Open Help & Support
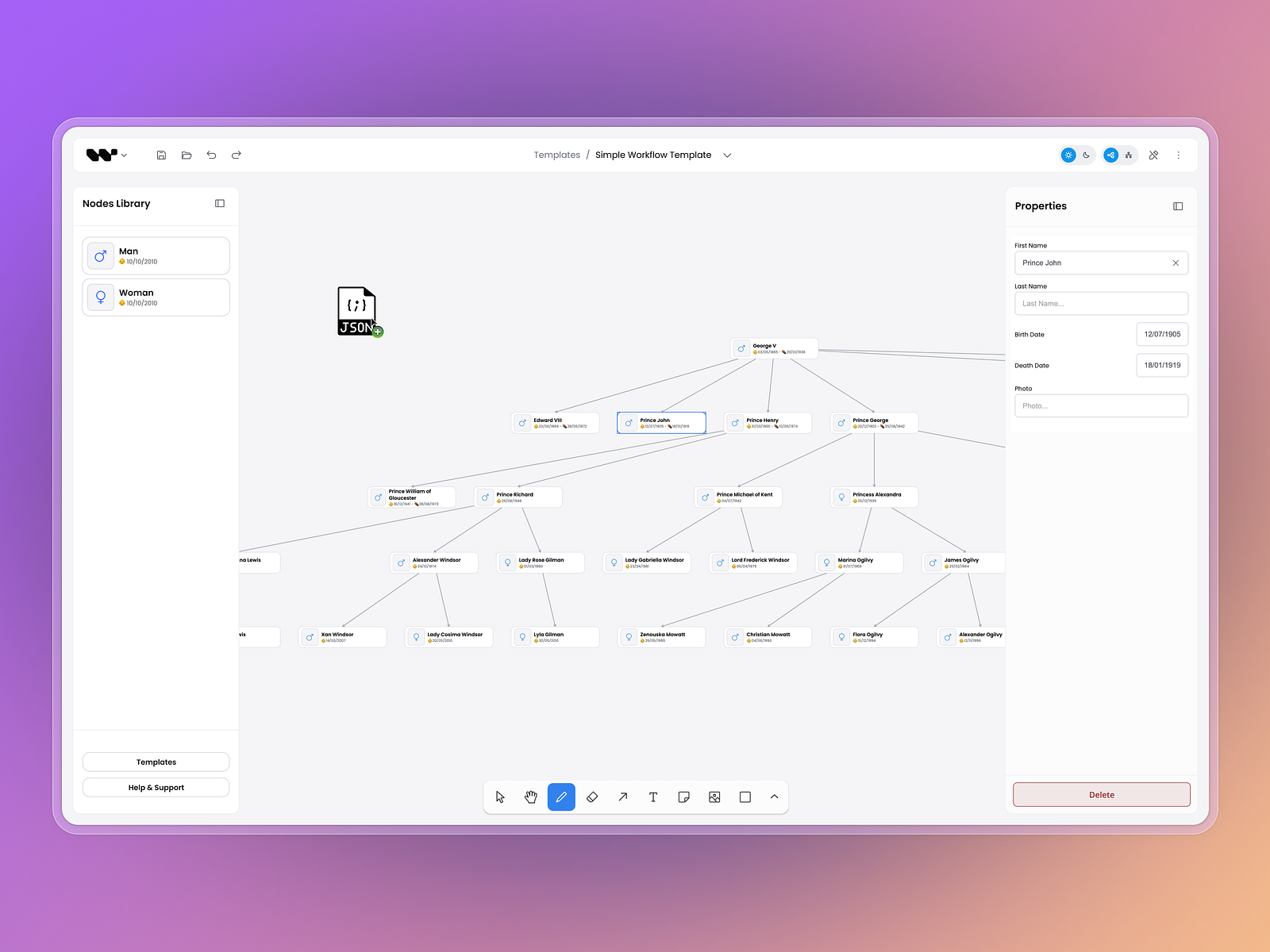The image size is (1270, 952). point(156,787)
